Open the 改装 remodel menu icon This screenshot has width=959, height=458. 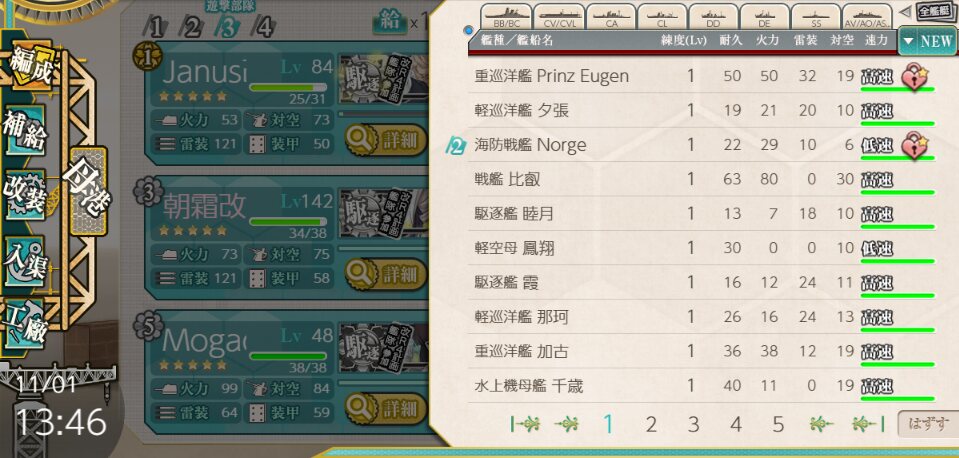click(24, 194)
